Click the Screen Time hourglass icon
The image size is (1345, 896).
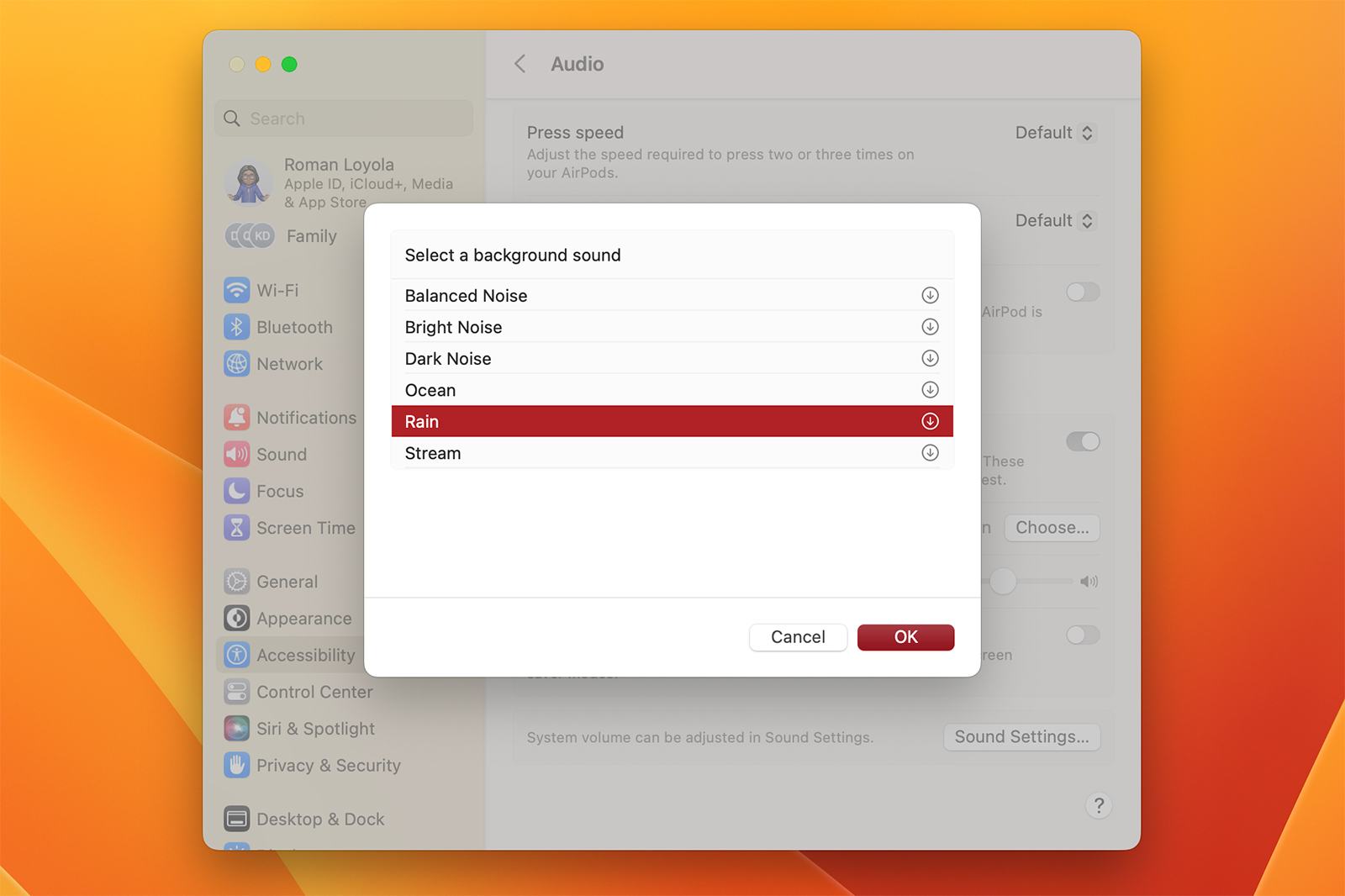click(237, 528)
